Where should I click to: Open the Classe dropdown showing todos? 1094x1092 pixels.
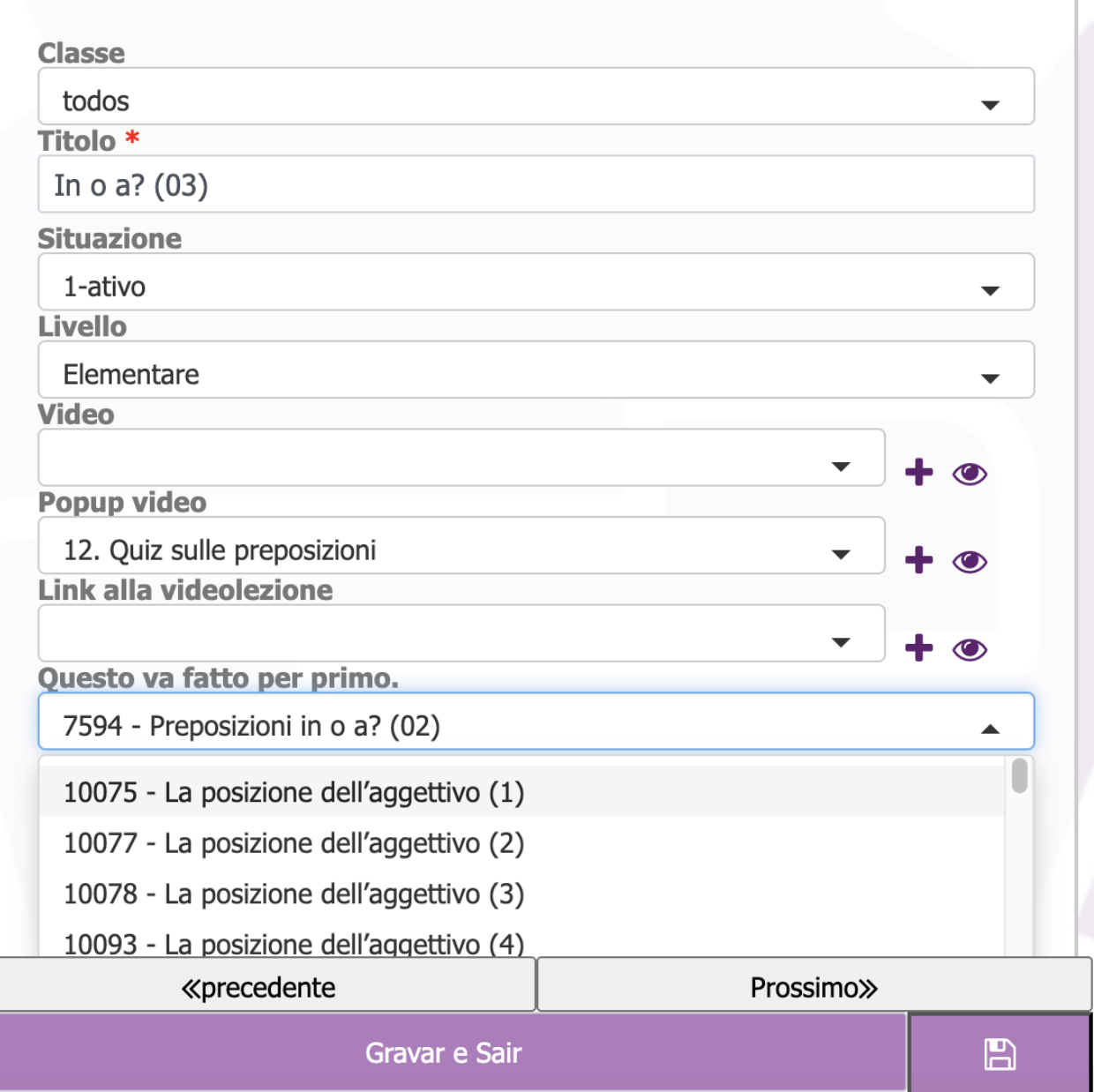pyautogui.click(x=536, y=97)
